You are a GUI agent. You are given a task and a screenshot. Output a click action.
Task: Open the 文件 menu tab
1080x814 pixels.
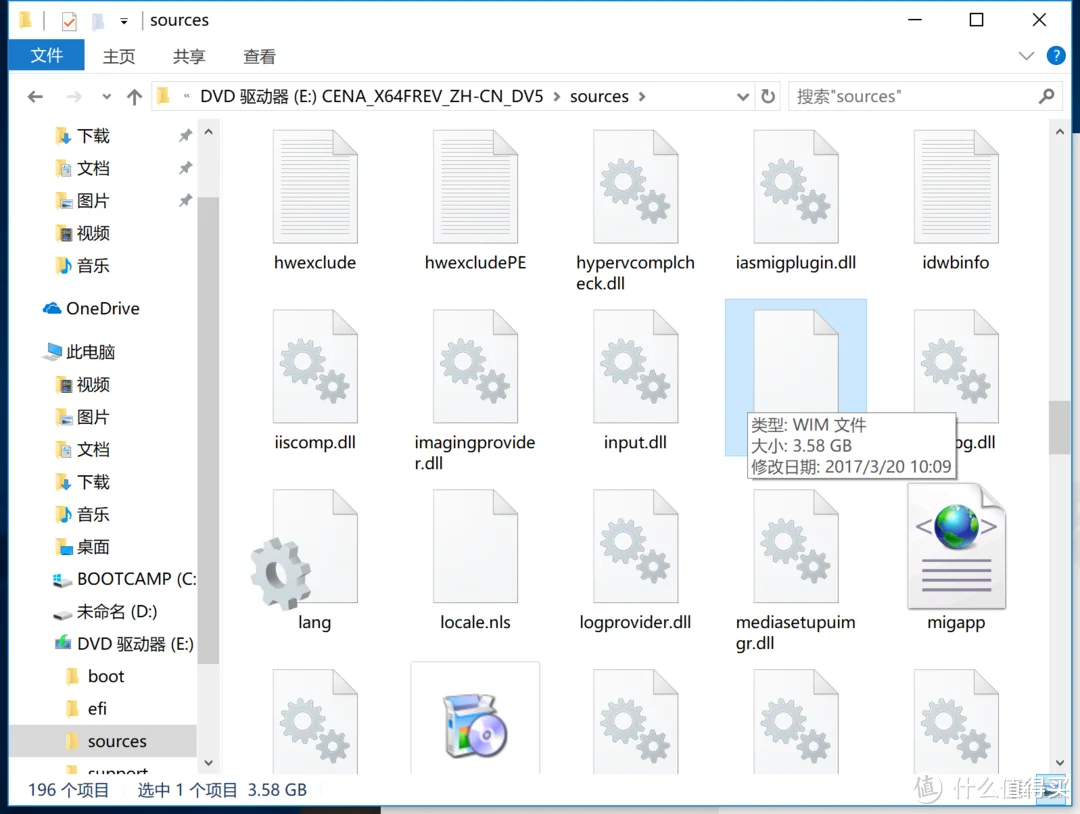pos(47,56)
